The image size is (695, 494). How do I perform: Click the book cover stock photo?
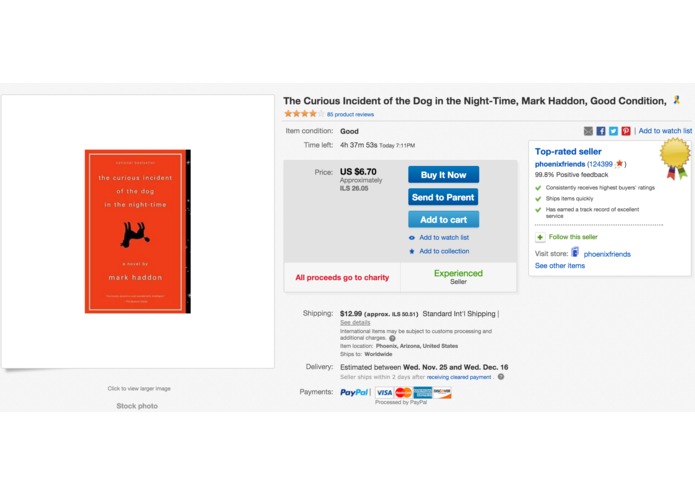(x=138, y=231)
